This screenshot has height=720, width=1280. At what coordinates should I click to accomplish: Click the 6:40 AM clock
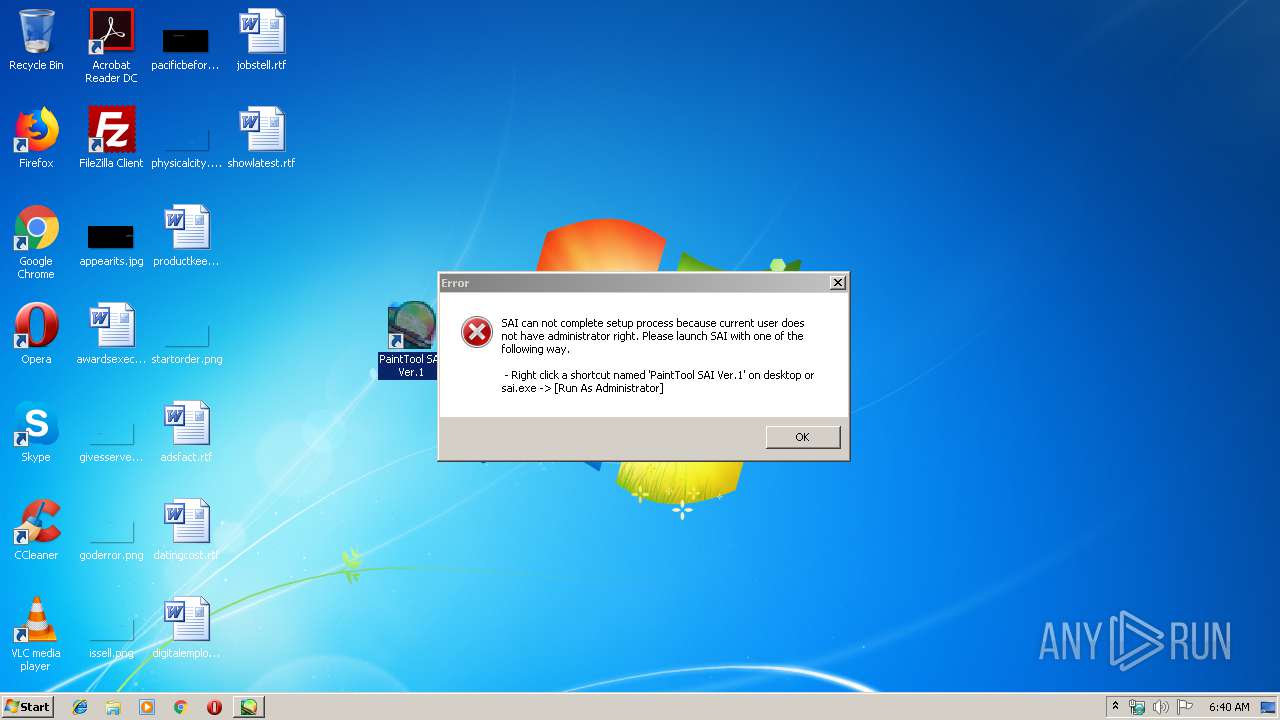click(x=1229, y=707)
